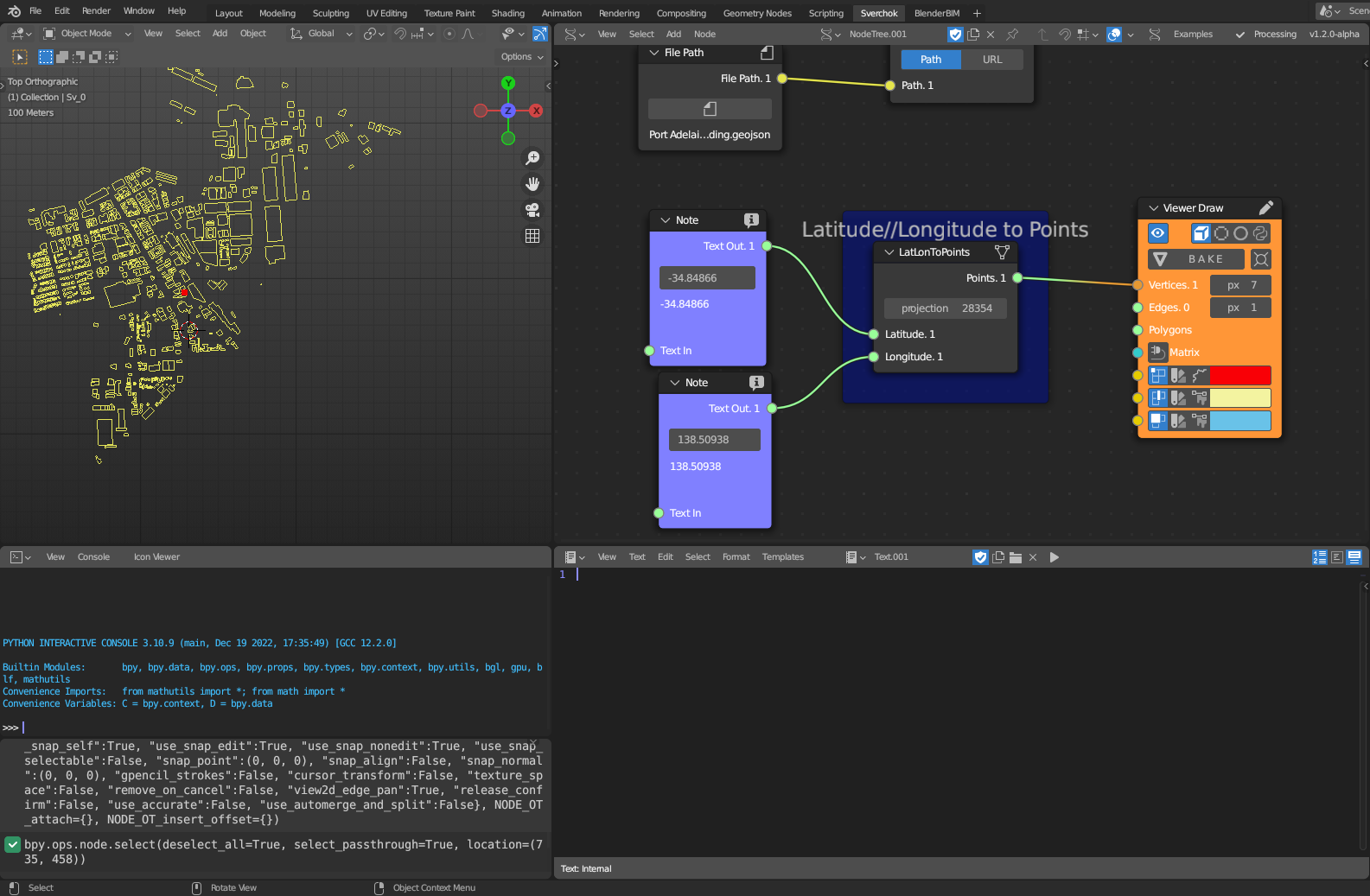The width and height of the screenshot is (1370, 896).
Task: Open the Render menu
Action: pos(96,11)
